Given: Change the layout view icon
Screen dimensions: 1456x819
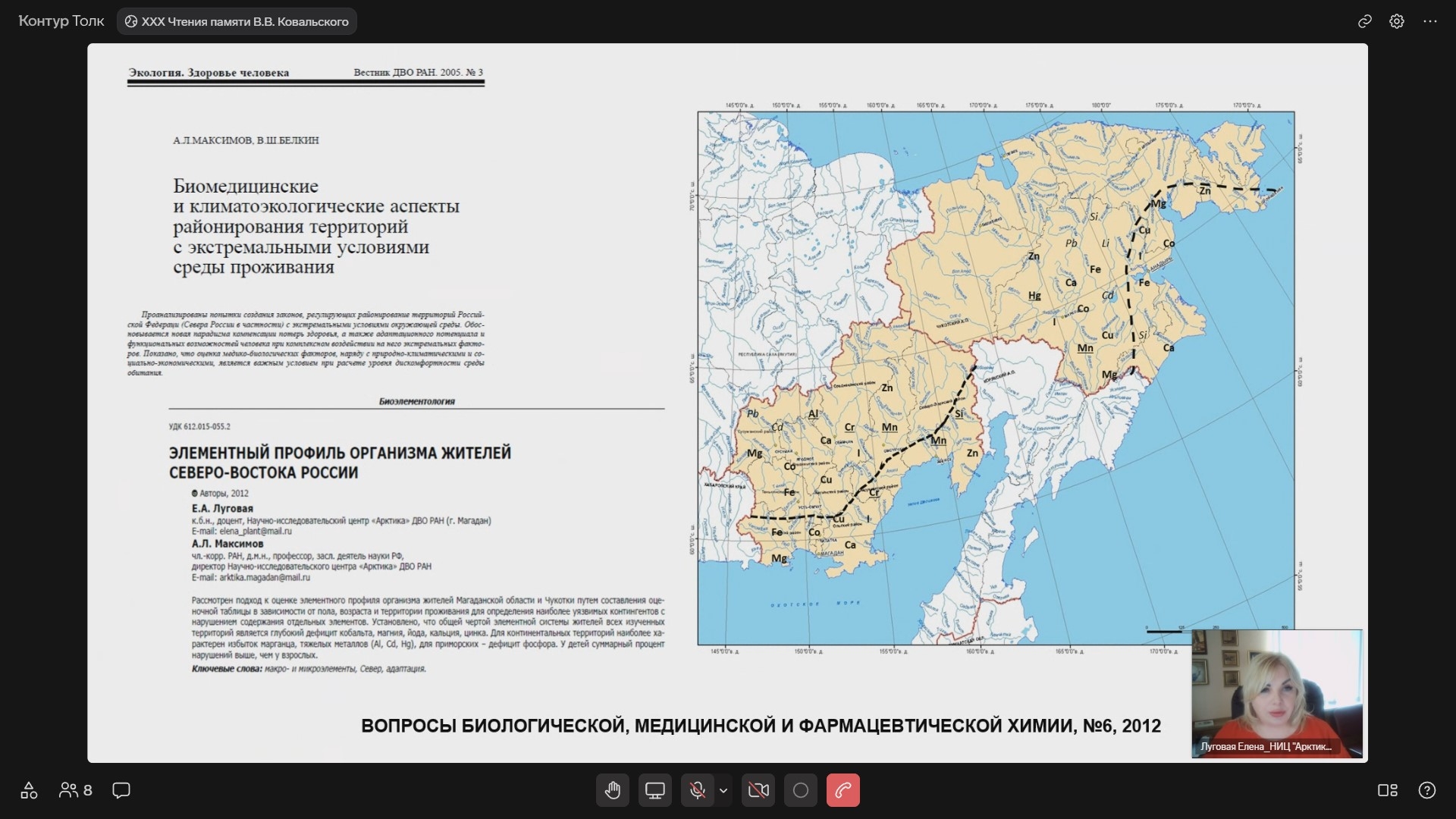Looking at the screenshot, I should pyautogui.click(x=1387, y=790).
